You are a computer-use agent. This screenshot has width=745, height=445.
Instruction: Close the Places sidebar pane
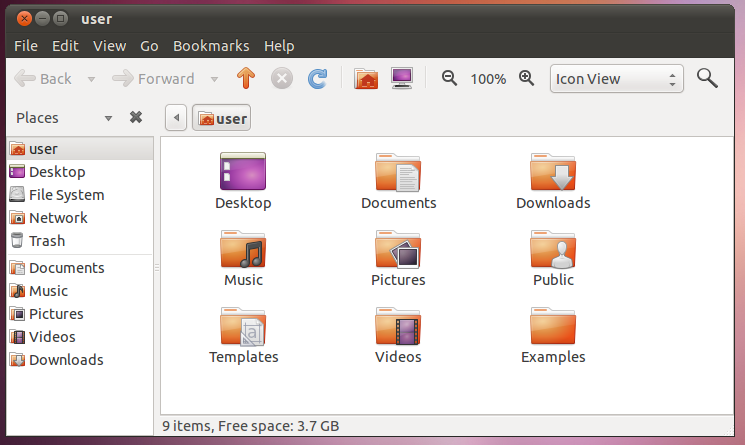coord(136,118)
